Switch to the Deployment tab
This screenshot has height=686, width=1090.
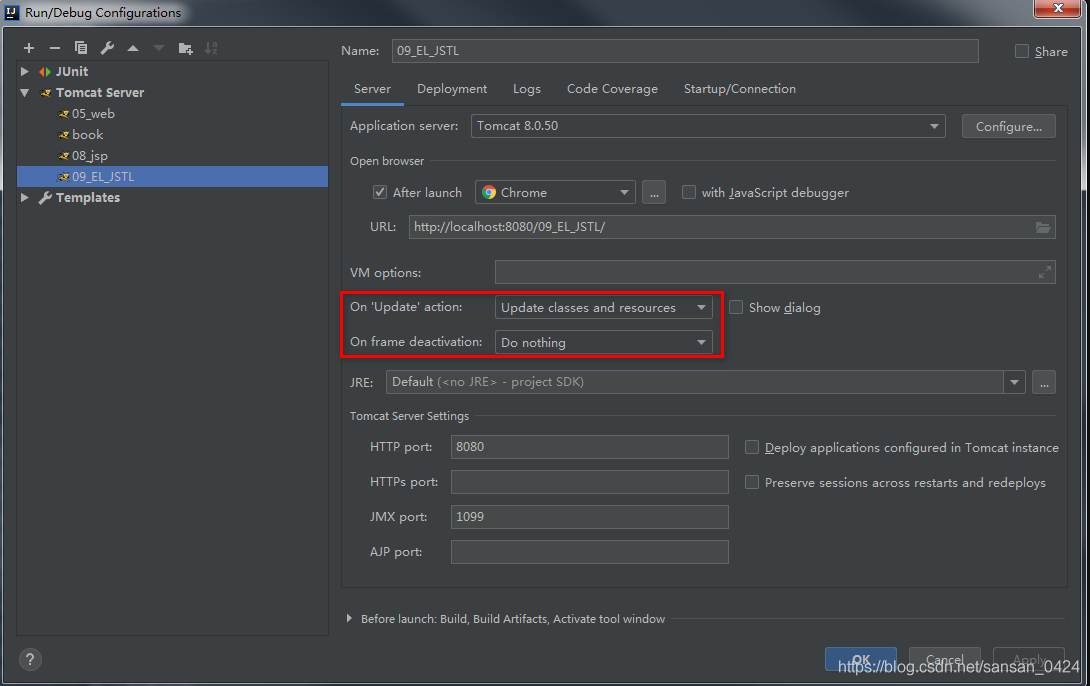(452, 89)
